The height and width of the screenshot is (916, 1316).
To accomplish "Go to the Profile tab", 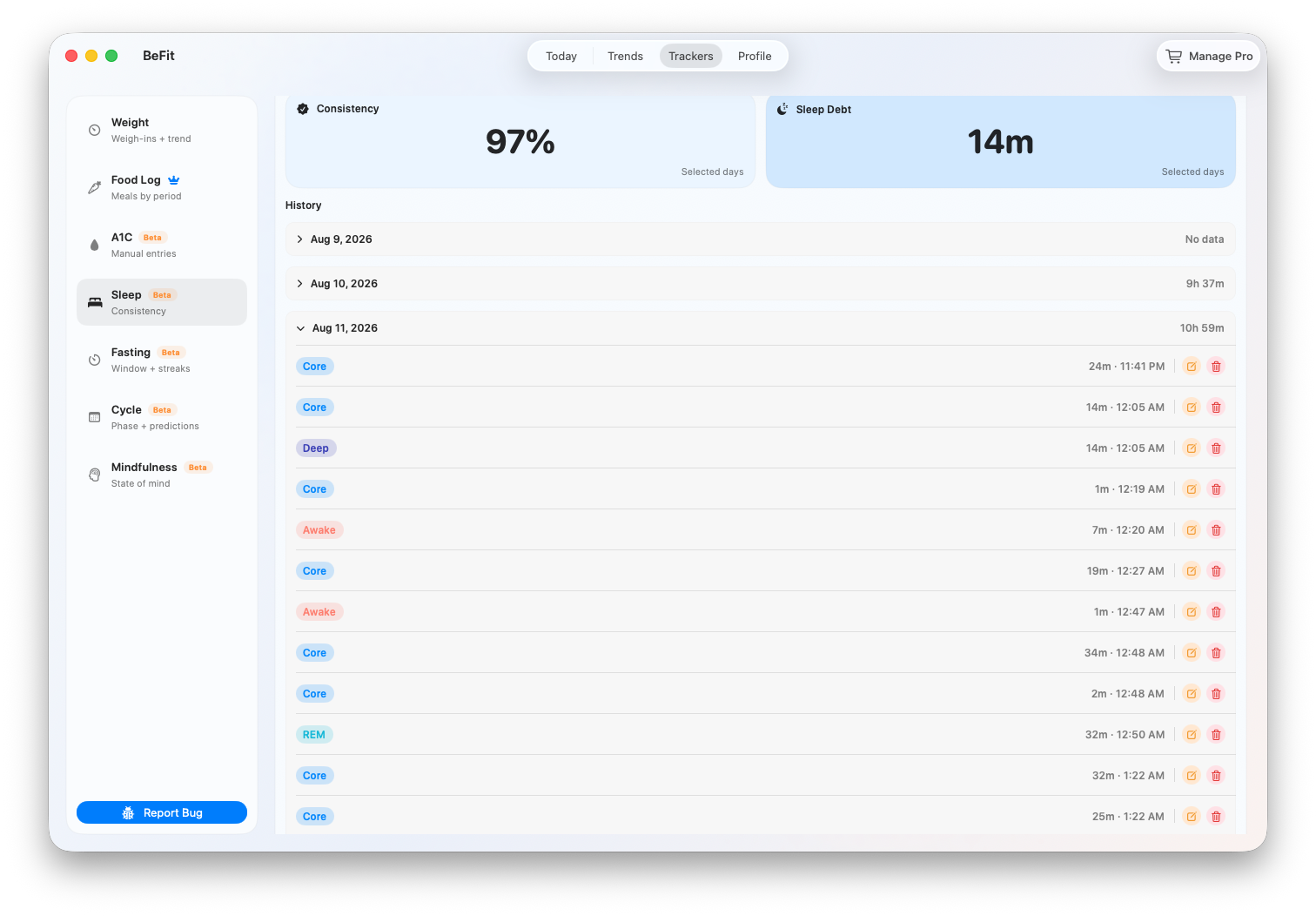I will [x=755, y=56].
